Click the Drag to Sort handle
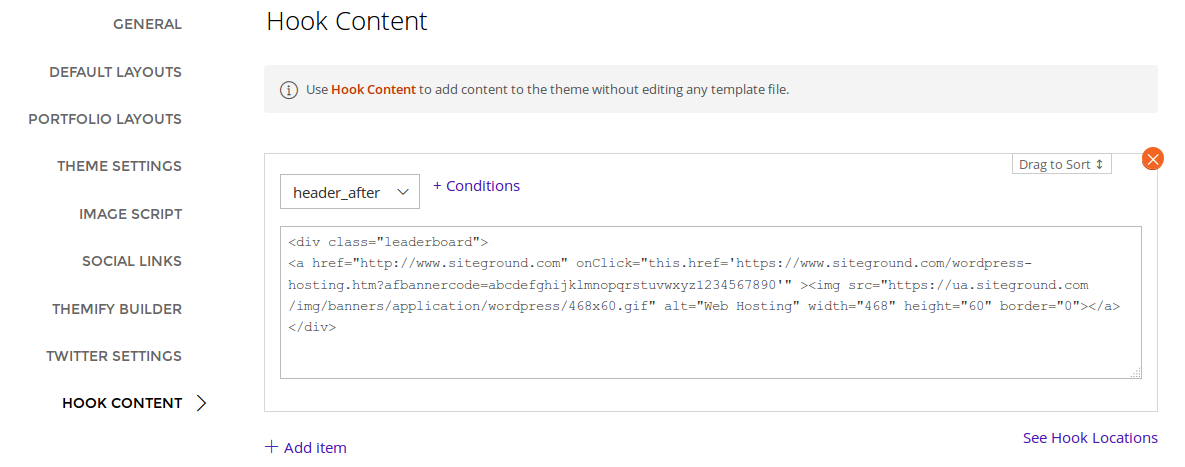The width and height of the screenshot is (1185, 467). [x=1061, y=164]
